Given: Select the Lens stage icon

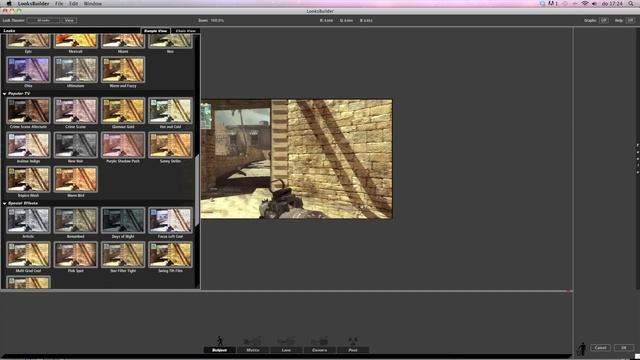Looking at the screenshot, I should (286, 341).
